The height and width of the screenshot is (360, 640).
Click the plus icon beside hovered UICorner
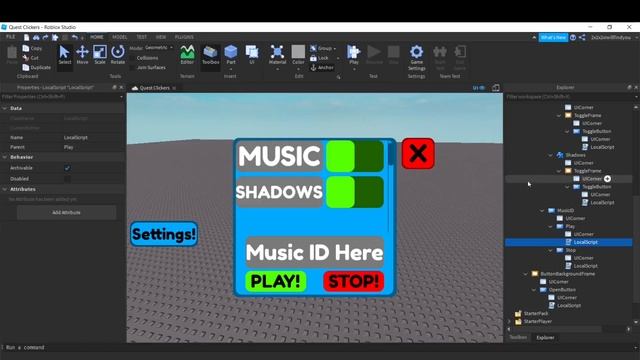tap(607, 179)
